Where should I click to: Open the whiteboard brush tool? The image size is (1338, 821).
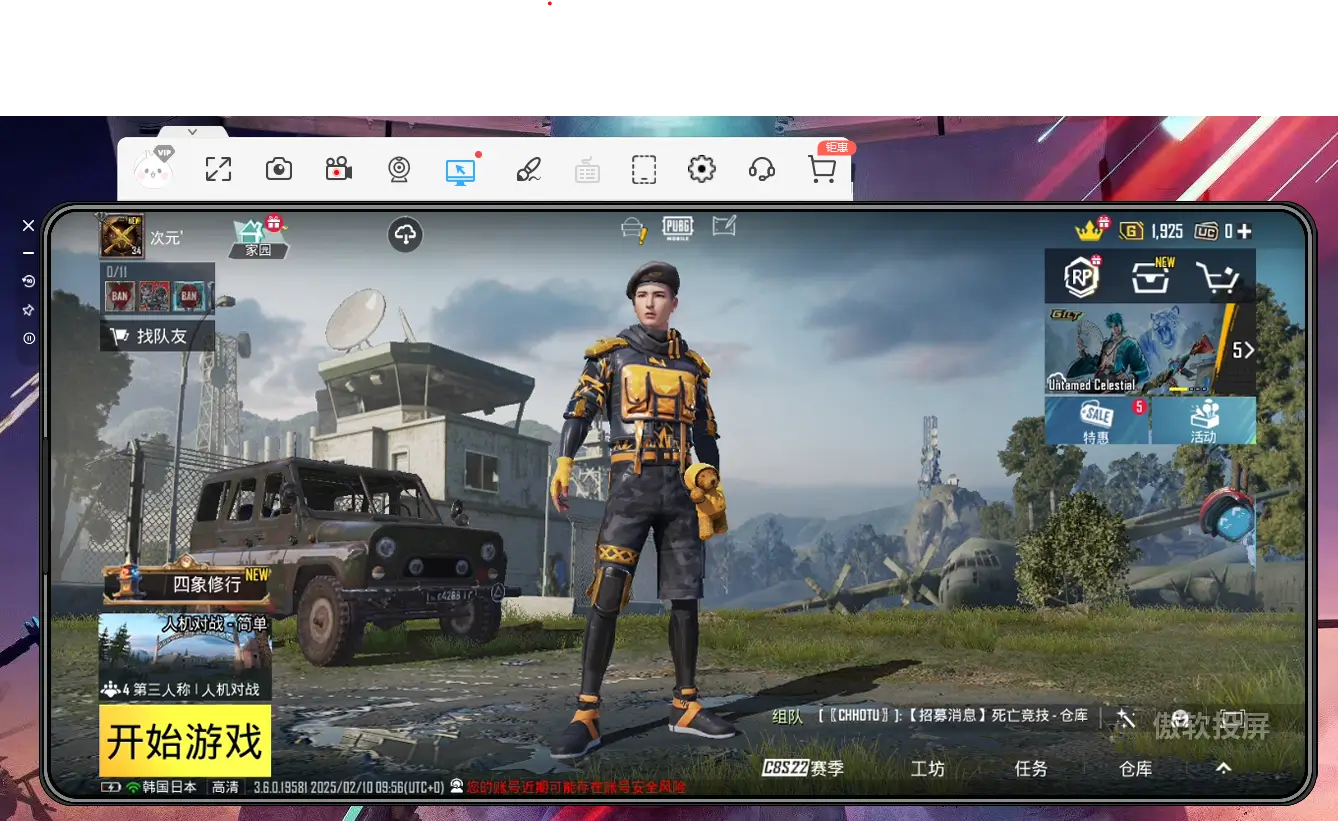point(528,169)
